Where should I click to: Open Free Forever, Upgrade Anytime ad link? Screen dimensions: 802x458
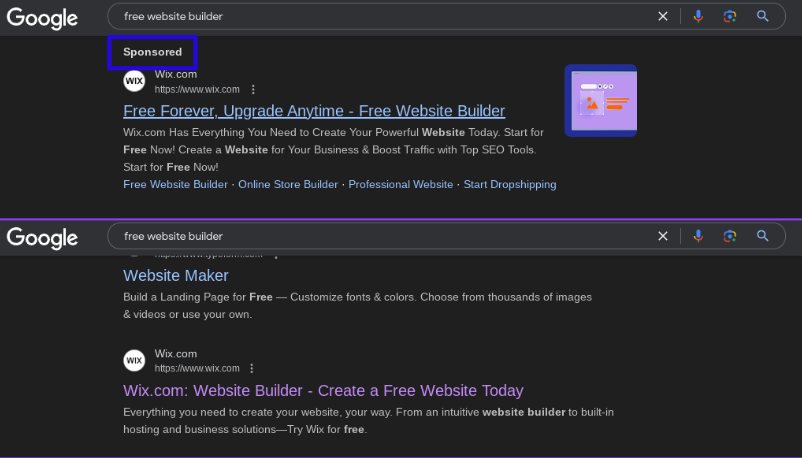click(314, 111)
